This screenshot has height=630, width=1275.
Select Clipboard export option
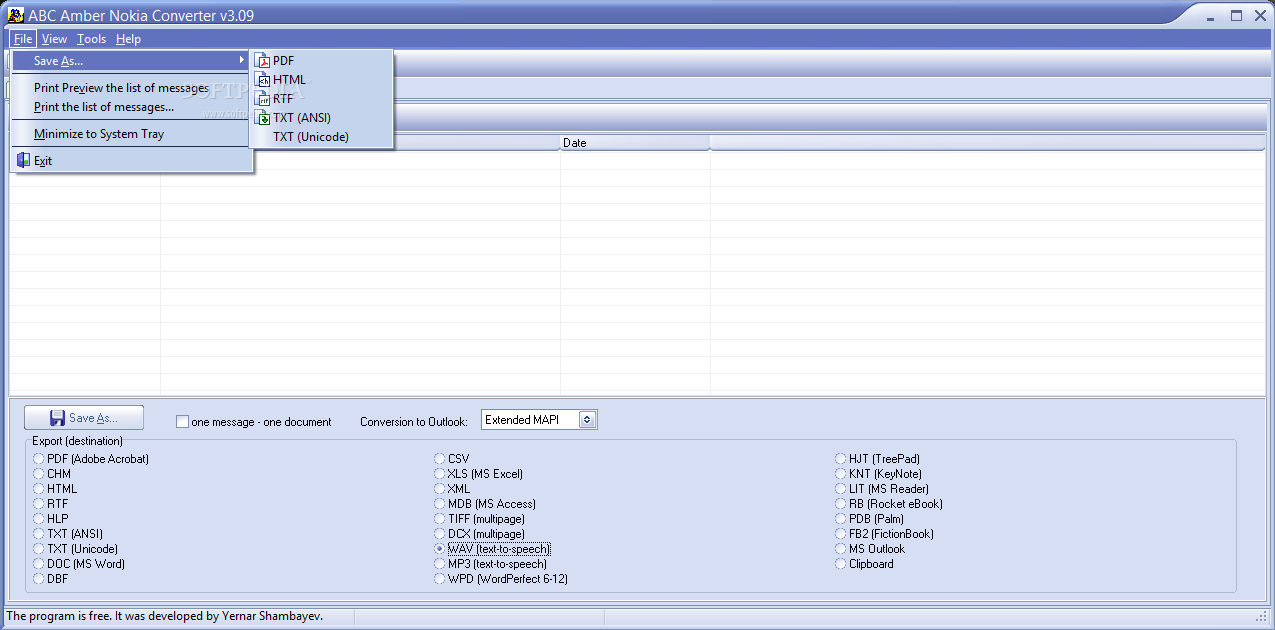865,564
